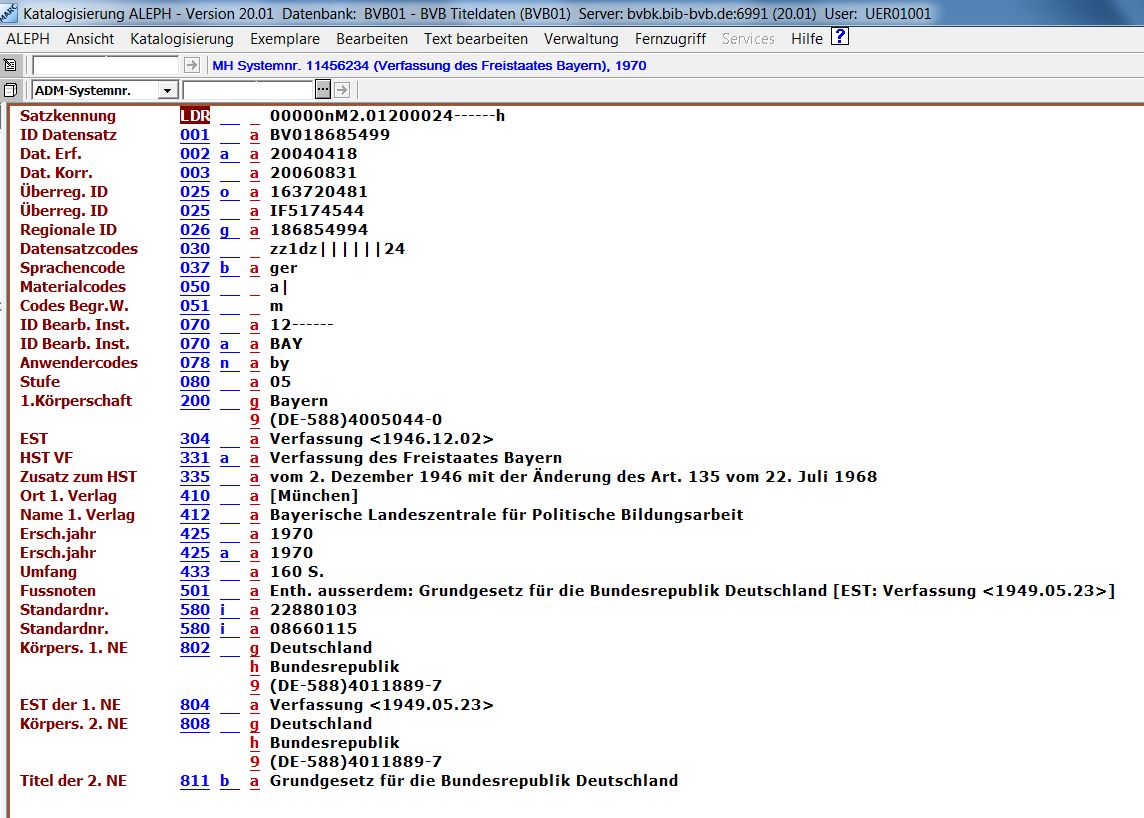Image resolution: width=1144 pixels, height=818 pixels.
Task: Click the items icon left of ADM-Systemnr.
Action: click(x=10, y=90)
